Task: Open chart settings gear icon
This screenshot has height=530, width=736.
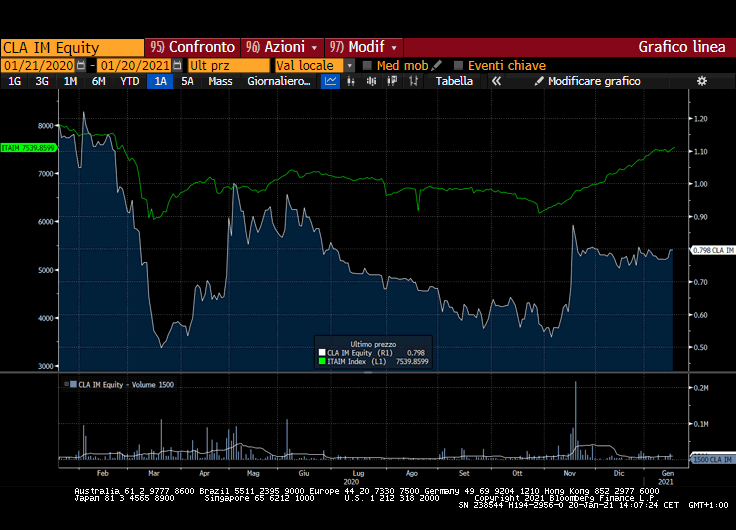Action: (701, 81)
